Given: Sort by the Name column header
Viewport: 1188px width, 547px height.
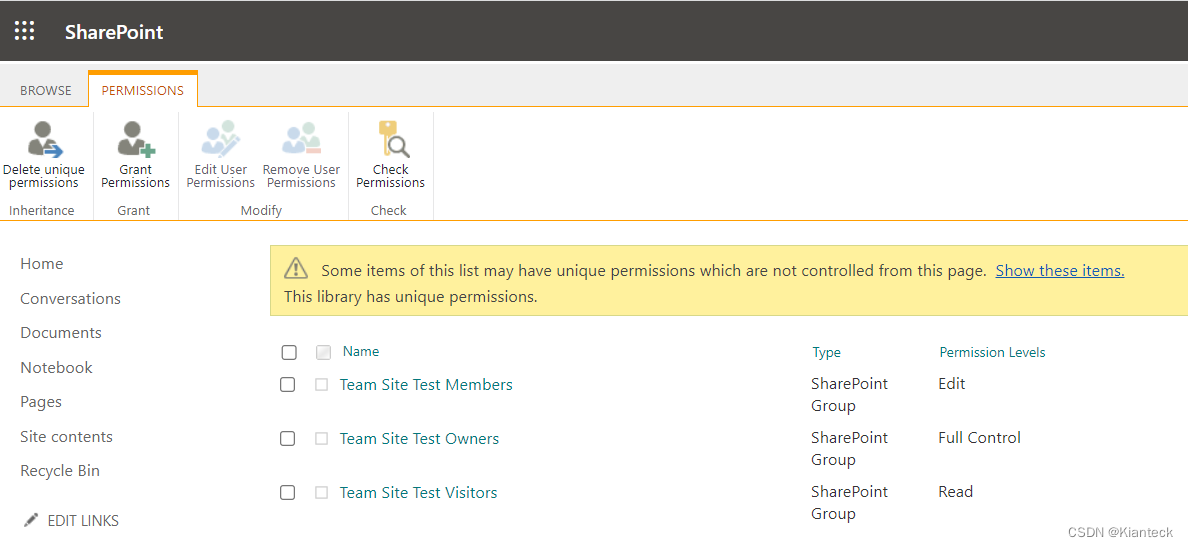Looking at the screenshot, I should 361,352.
